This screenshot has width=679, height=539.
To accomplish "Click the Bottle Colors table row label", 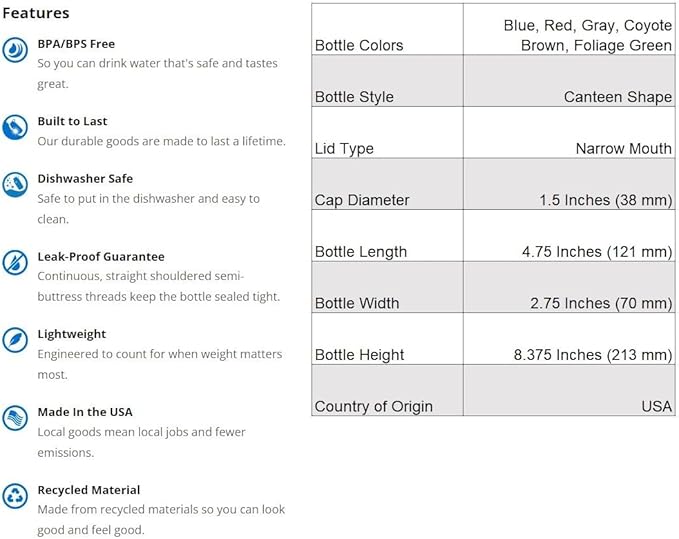I will pos(359,45).
